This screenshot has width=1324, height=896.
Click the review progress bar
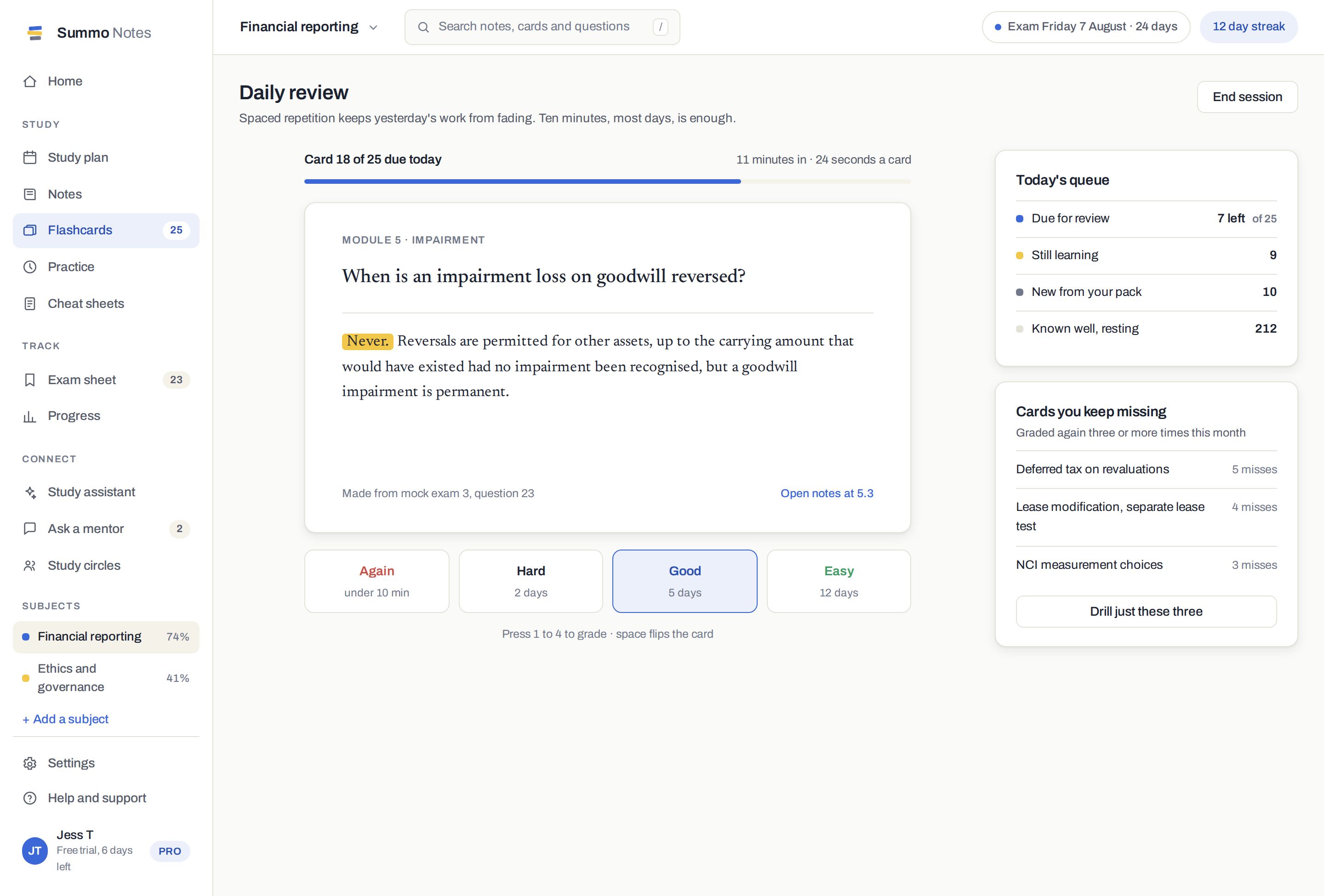click(x=607, y=181)
